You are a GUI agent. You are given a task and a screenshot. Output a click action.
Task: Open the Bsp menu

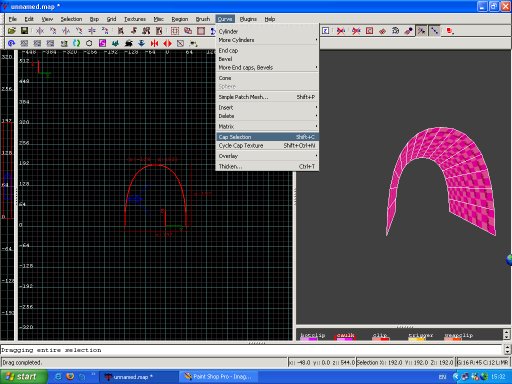pyautogui.click(x=94, y=19)
